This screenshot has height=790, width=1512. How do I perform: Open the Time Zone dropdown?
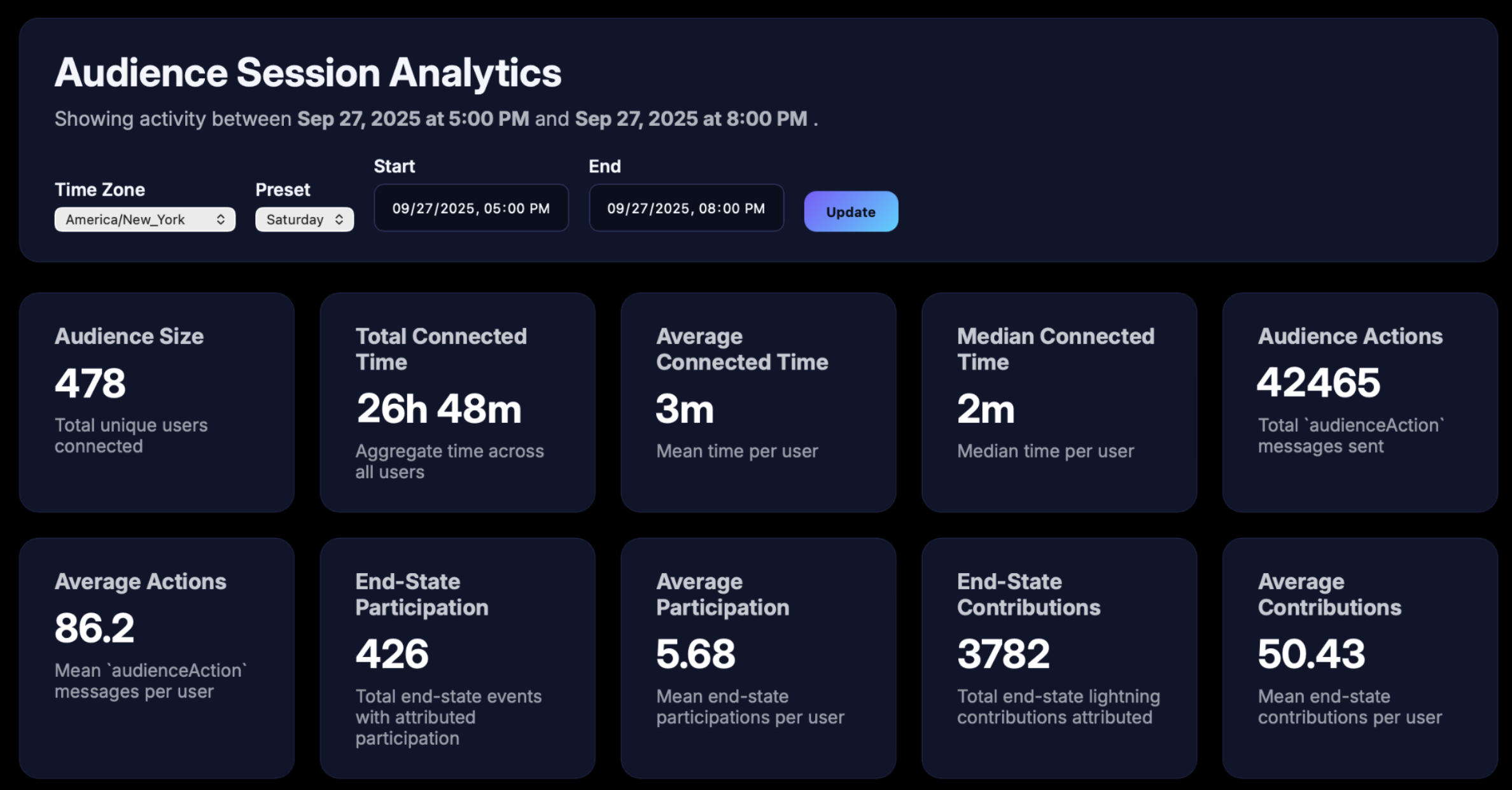point(144,219)
